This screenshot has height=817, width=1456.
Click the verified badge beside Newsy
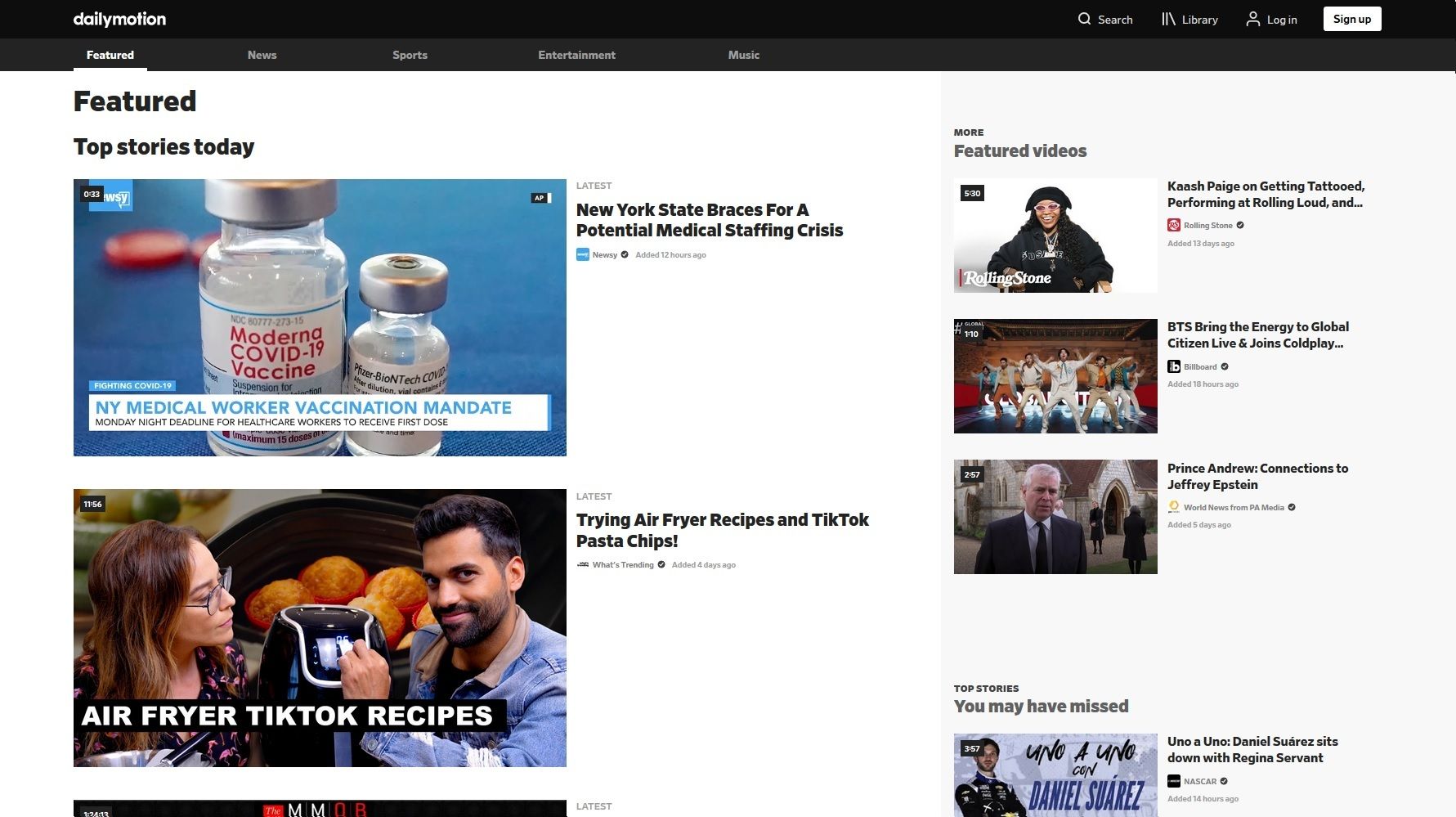pos(625,254)
